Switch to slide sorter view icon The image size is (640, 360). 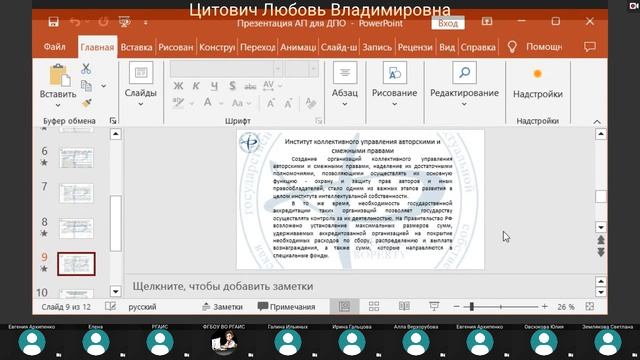(374, 307)
